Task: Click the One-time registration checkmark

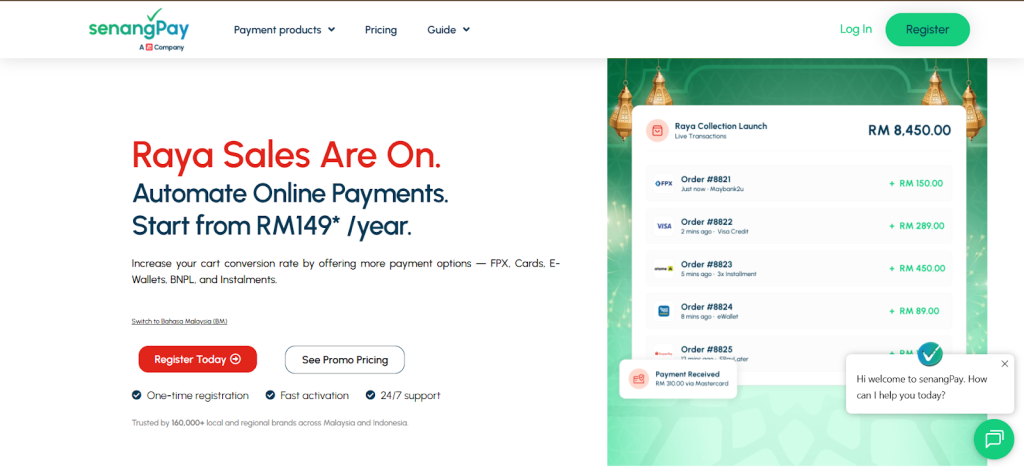Action: coord(137,395)
